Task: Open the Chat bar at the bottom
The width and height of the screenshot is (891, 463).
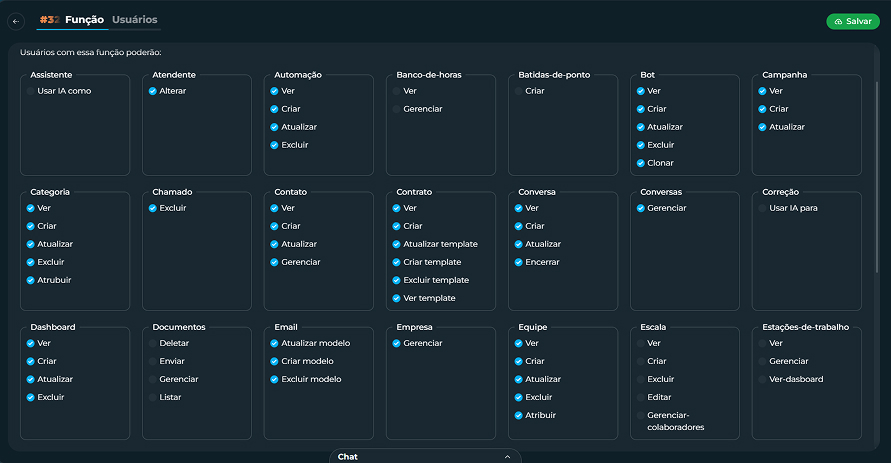Action: pos(425,457)
